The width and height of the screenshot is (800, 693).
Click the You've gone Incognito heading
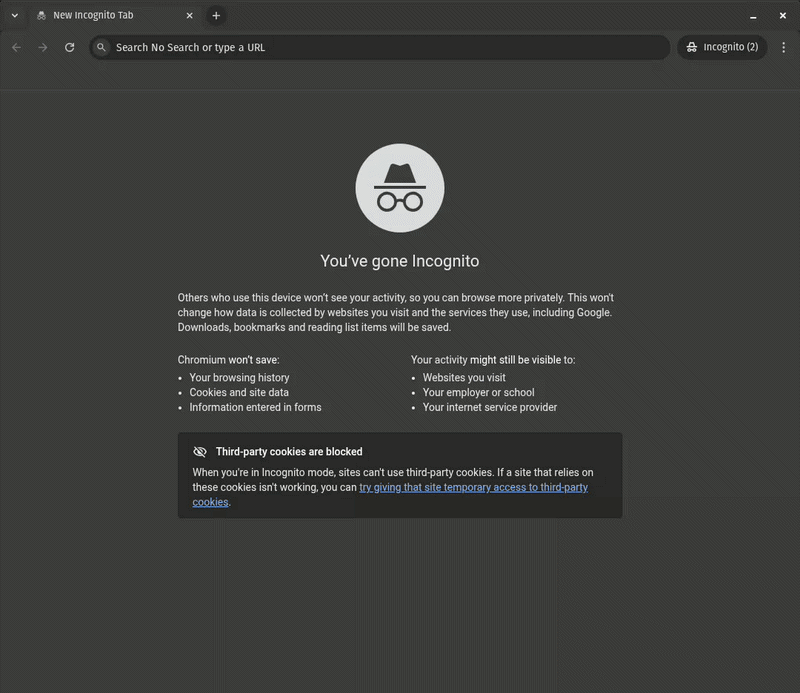(399, 260)
